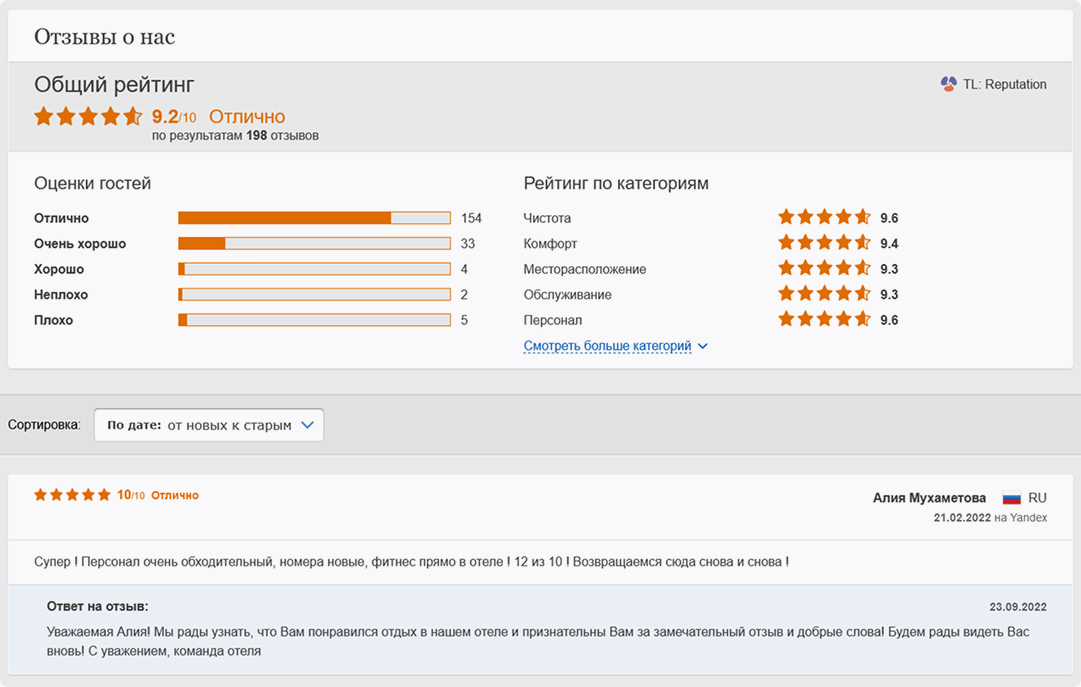This screenshot has width=1081, height=687.
Task: Click the TL: Reputation logo icon
Action: click(x=949, y=84)
